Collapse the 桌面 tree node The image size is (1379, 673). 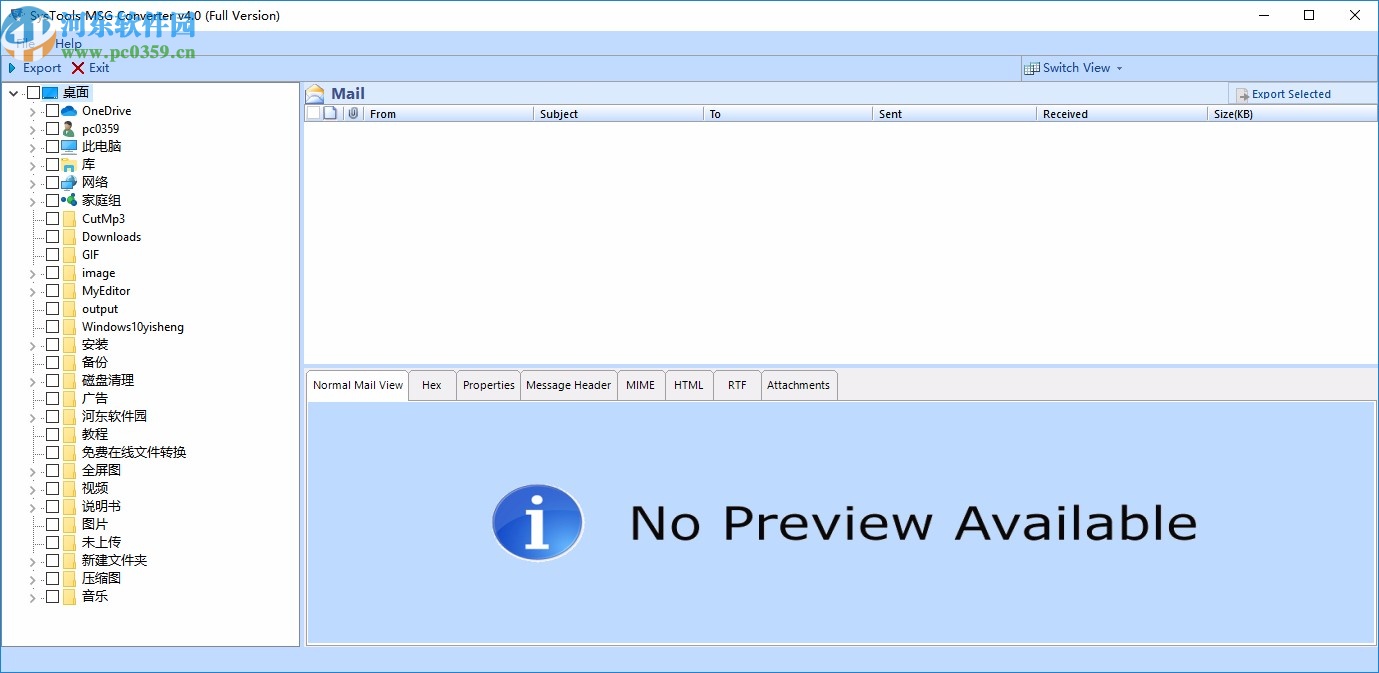13,92
